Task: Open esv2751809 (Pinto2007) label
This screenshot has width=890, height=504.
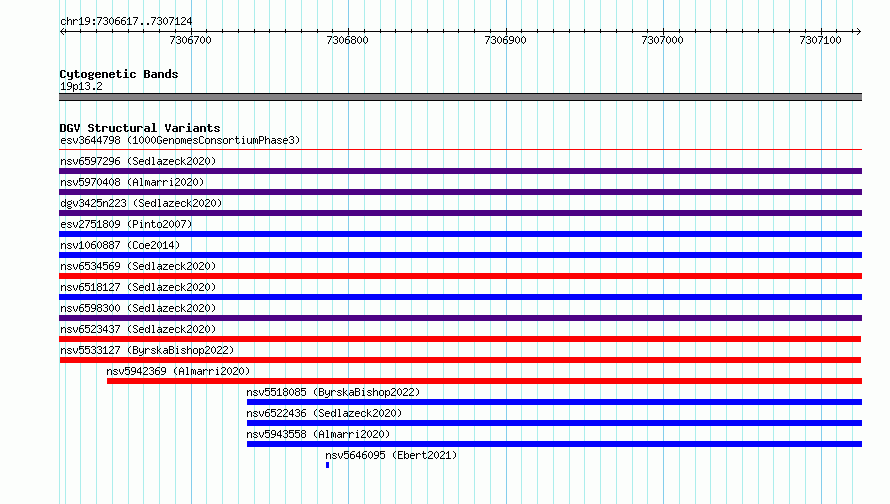Action: [x=126, y=224]
